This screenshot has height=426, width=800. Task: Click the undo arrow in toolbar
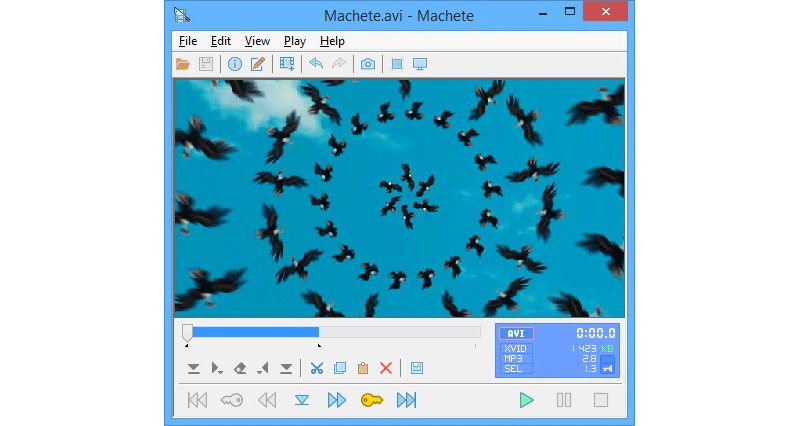316,64
